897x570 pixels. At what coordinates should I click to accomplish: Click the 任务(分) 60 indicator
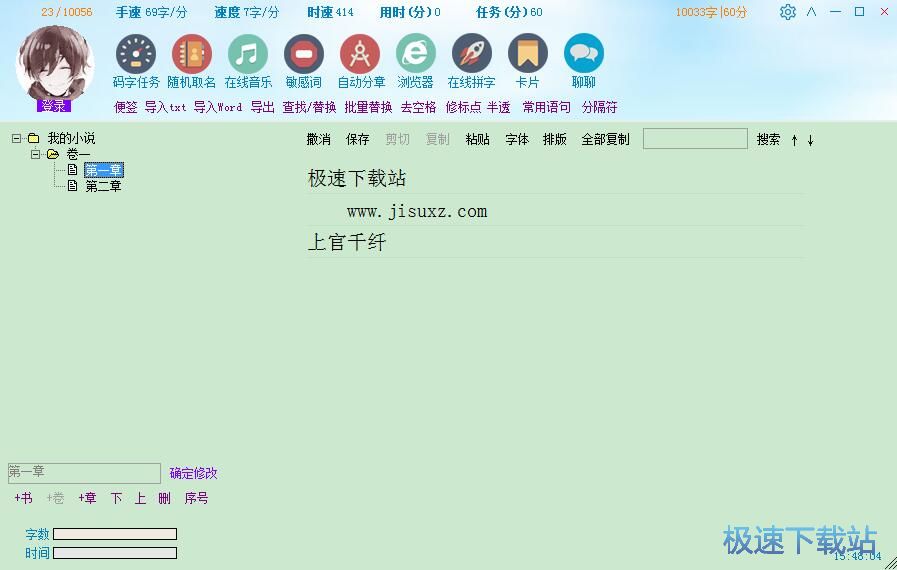509,12
